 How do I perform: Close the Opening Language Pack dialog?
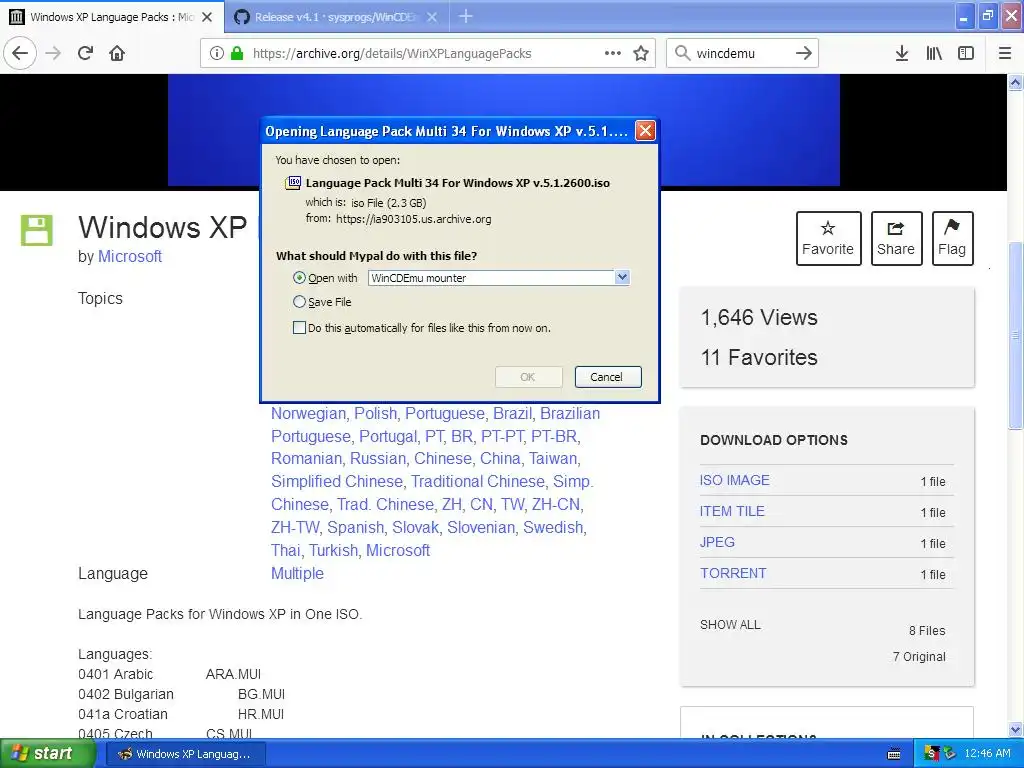pyautogui.click(x=645, y=131)
